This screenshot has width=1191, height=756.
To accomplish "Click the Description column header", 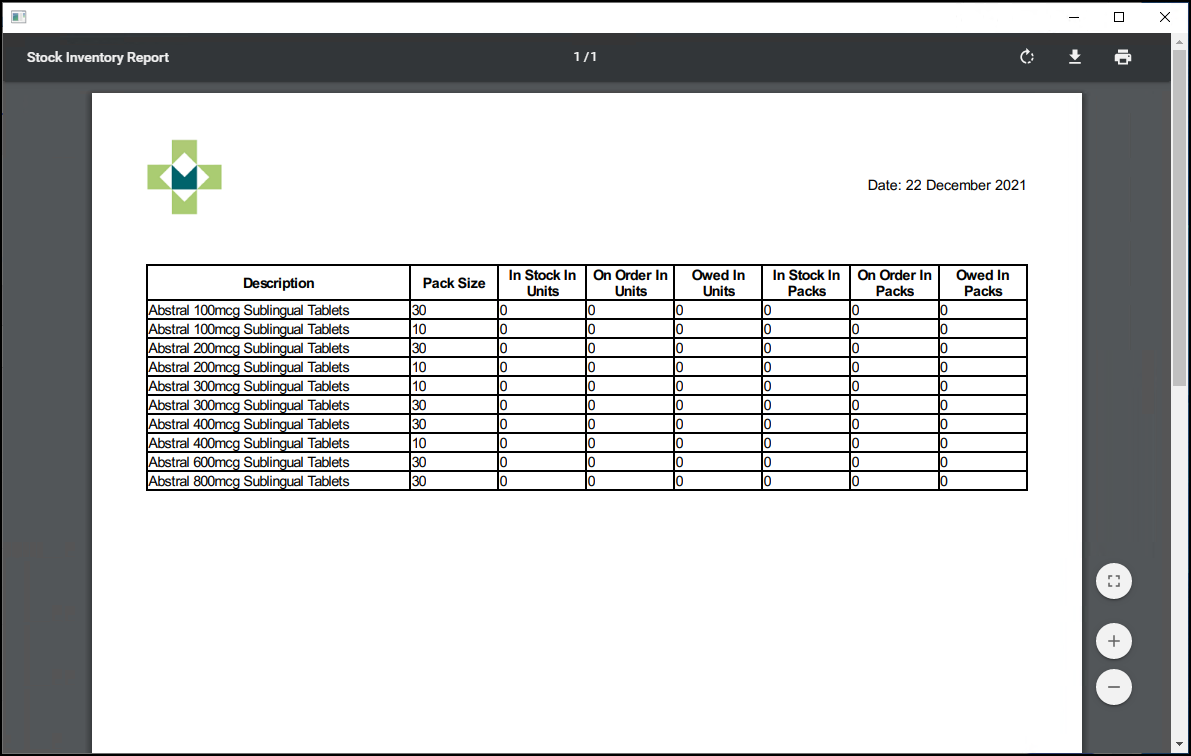I will [278, 283].
